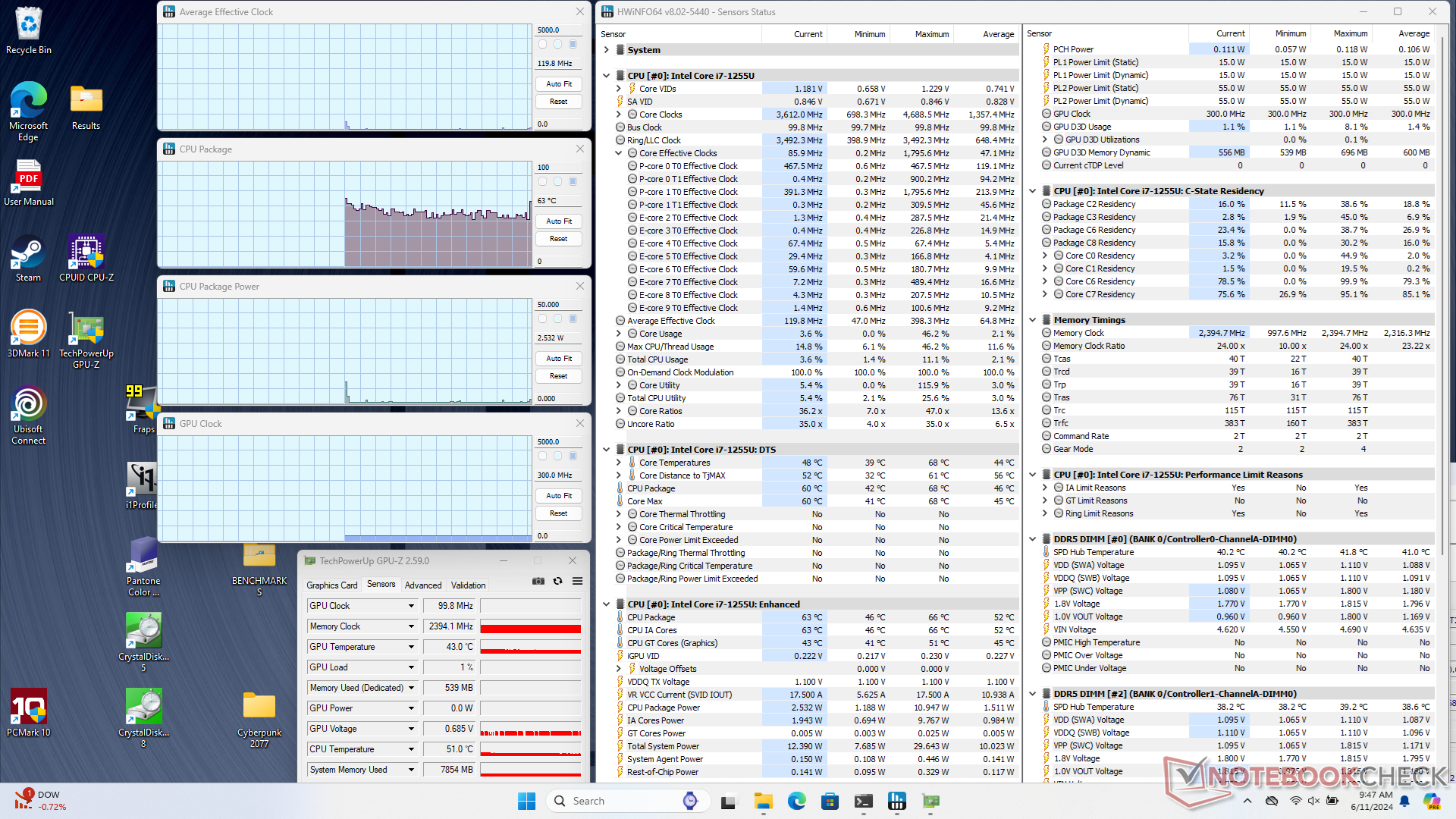Take a GPU-Z screenshot with the camera icon
Image resolution: width=1456 pixels, height=819 pixels.
pos(538,581)
